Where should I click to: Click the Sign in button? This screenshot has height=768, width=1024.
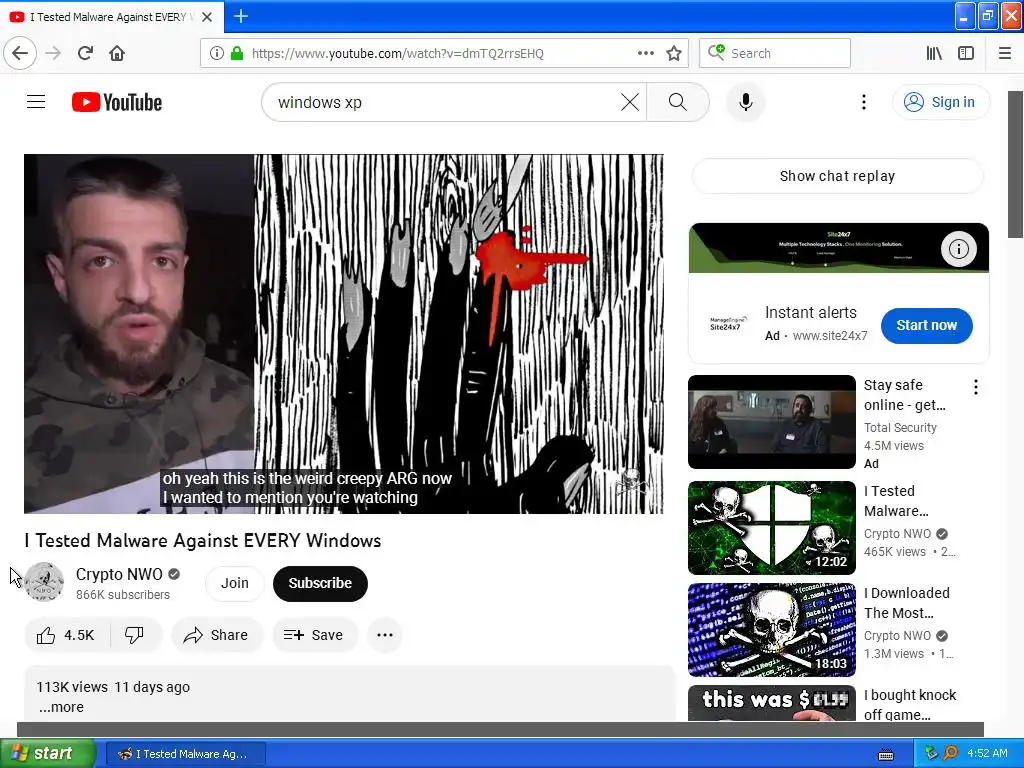click(940, 102)
